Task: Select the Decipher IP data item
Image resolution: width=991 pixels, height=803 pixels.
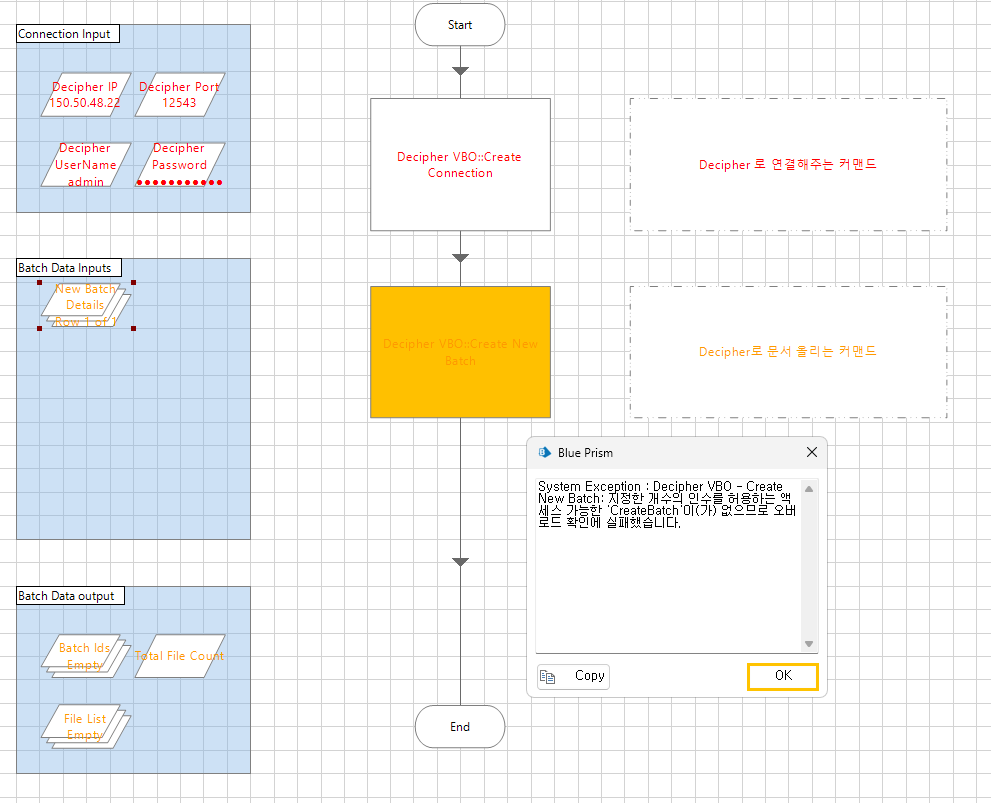Action: tap(86, 95)
